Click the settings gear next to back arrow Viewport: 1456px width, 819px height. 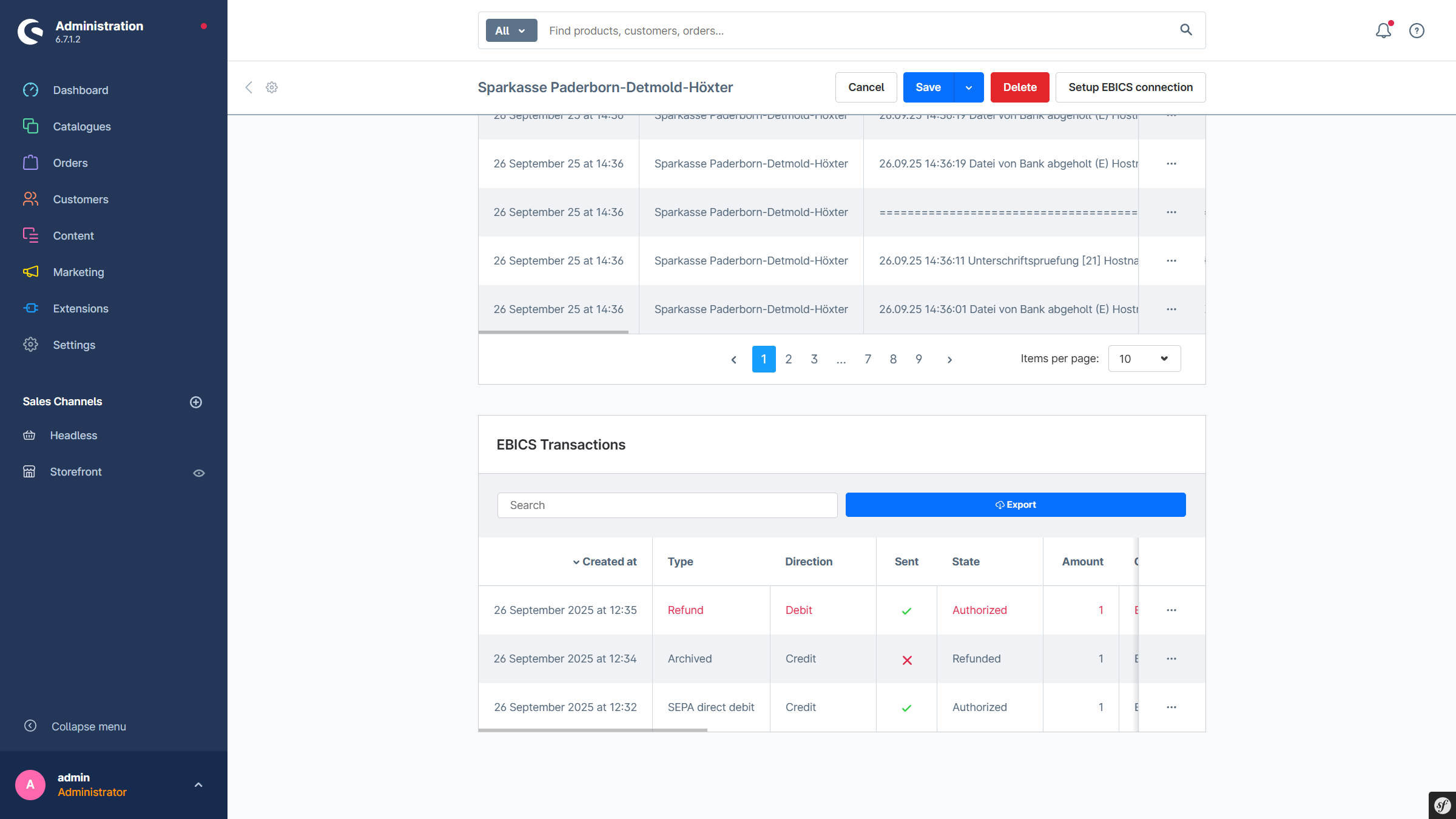pos(272,87)
